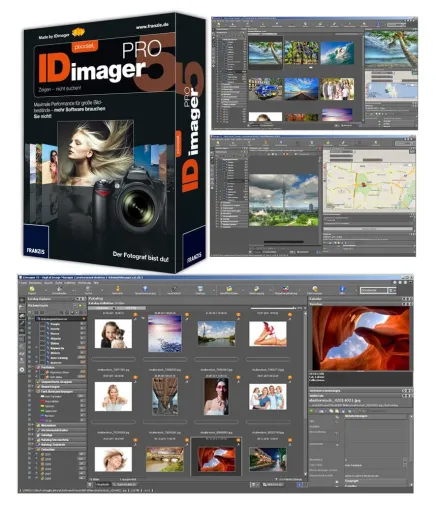The width and height of the screenshot is (436, 508).
Task: Focus the search field in bottom window toolbar
Action: pyautogui.click(x=374, y=290)
